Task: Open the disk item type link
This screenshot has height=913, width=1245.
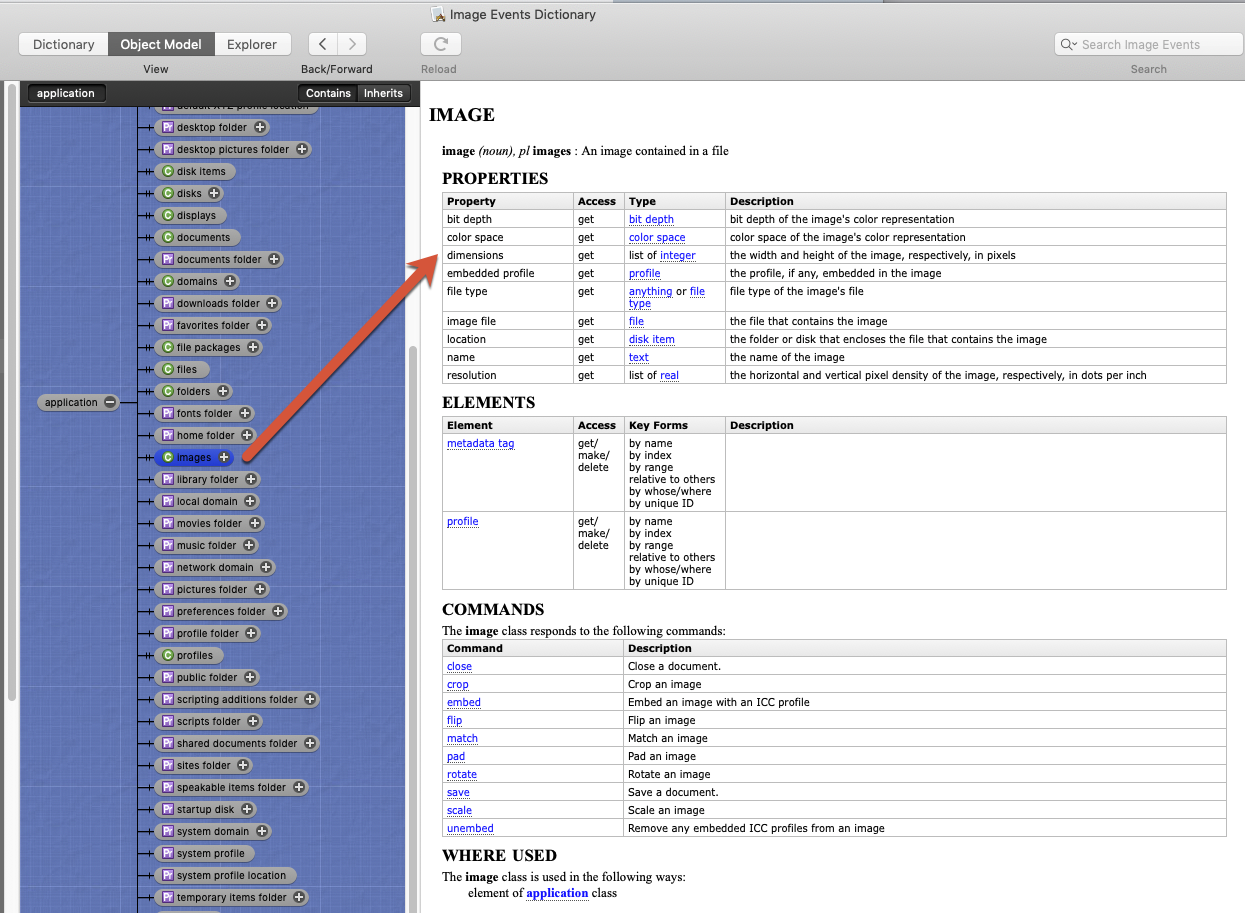Action: [652, 339]
